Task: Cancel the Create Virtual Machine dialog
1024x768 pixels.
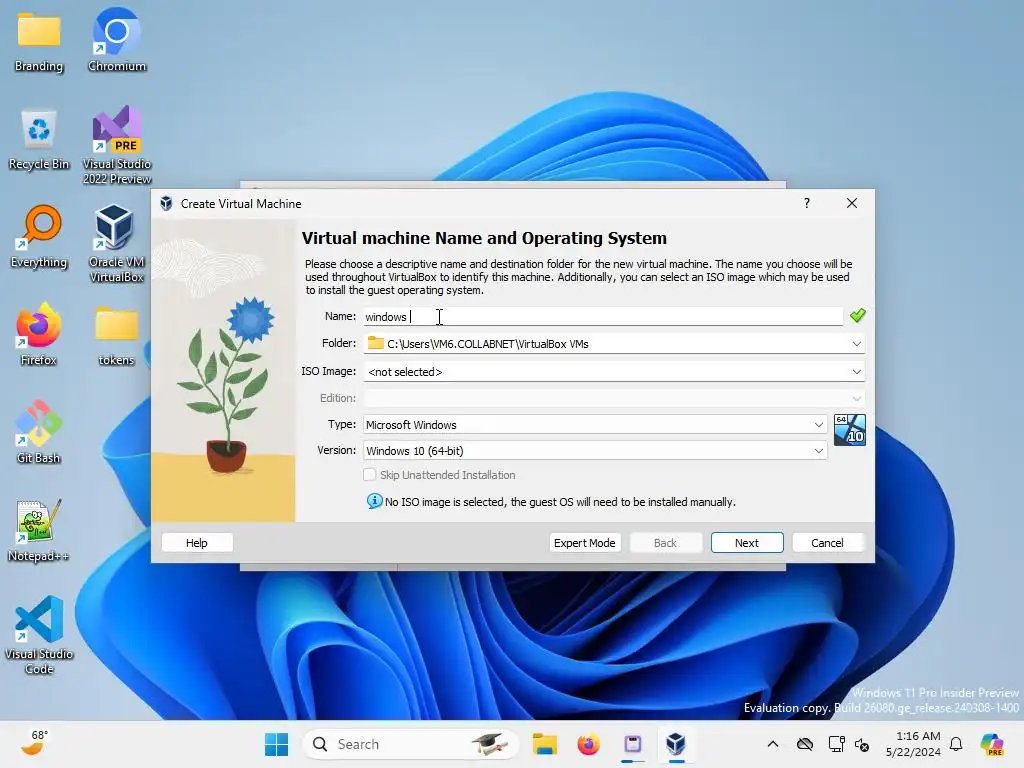Action: [827, 543]
